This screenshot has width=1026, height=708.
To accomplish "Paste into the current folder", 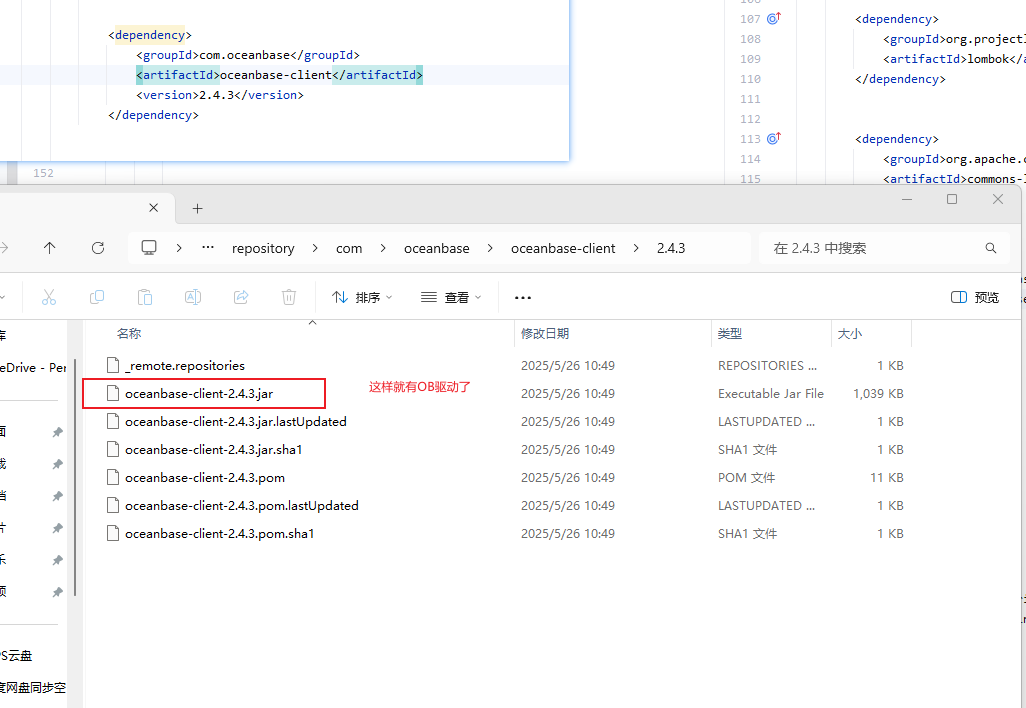I will pos(145,297).
